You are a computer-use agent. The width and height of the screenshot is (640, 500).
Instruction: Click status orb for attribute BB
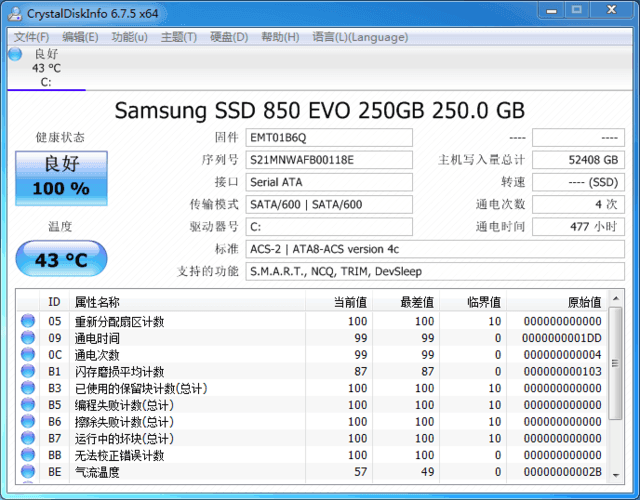coord(28,455)
